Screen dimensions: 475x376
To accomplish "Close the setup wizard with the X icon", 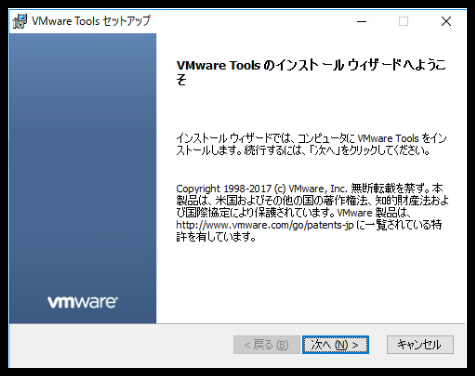I will pyautogui.click(x=446, y=22).
